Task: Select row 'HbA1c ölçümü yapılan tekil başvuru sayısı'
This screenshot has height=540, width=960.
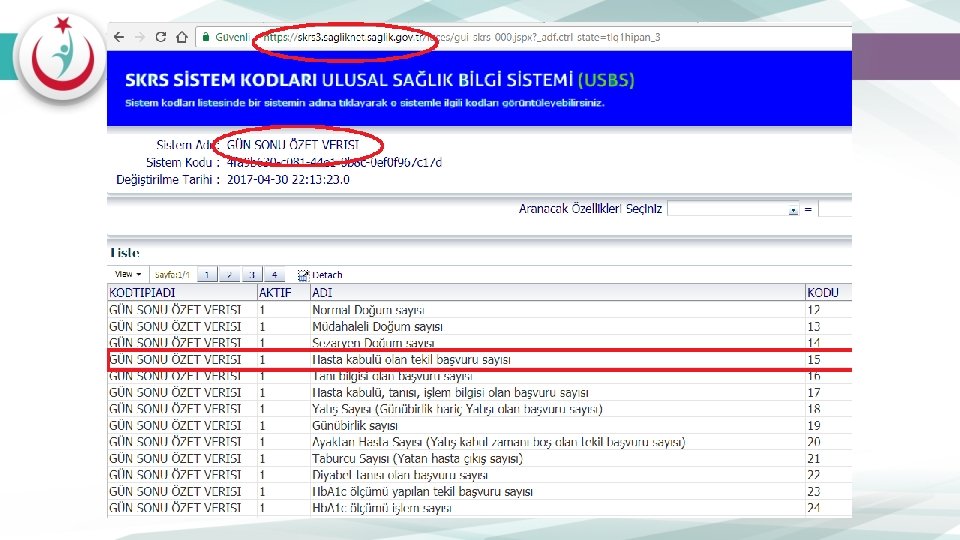Action: [479, 492]
